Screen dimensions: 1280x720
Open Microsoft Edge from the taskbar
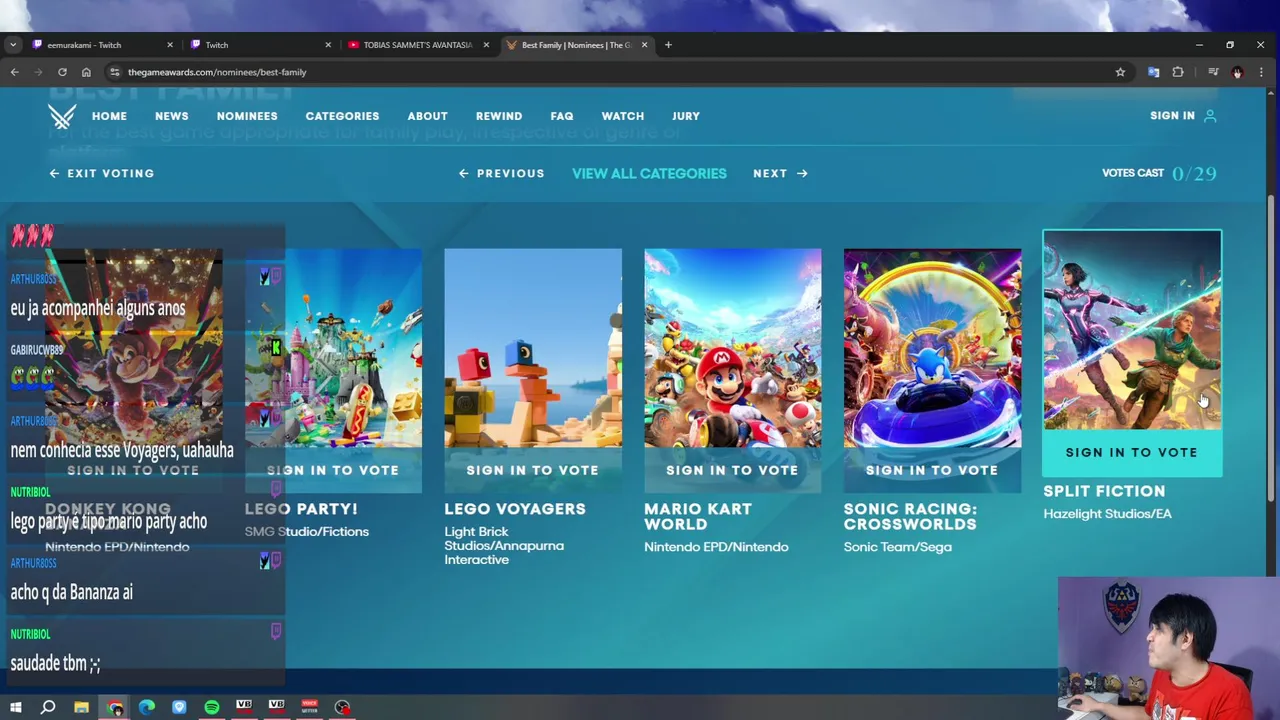(x=147, y=707)
